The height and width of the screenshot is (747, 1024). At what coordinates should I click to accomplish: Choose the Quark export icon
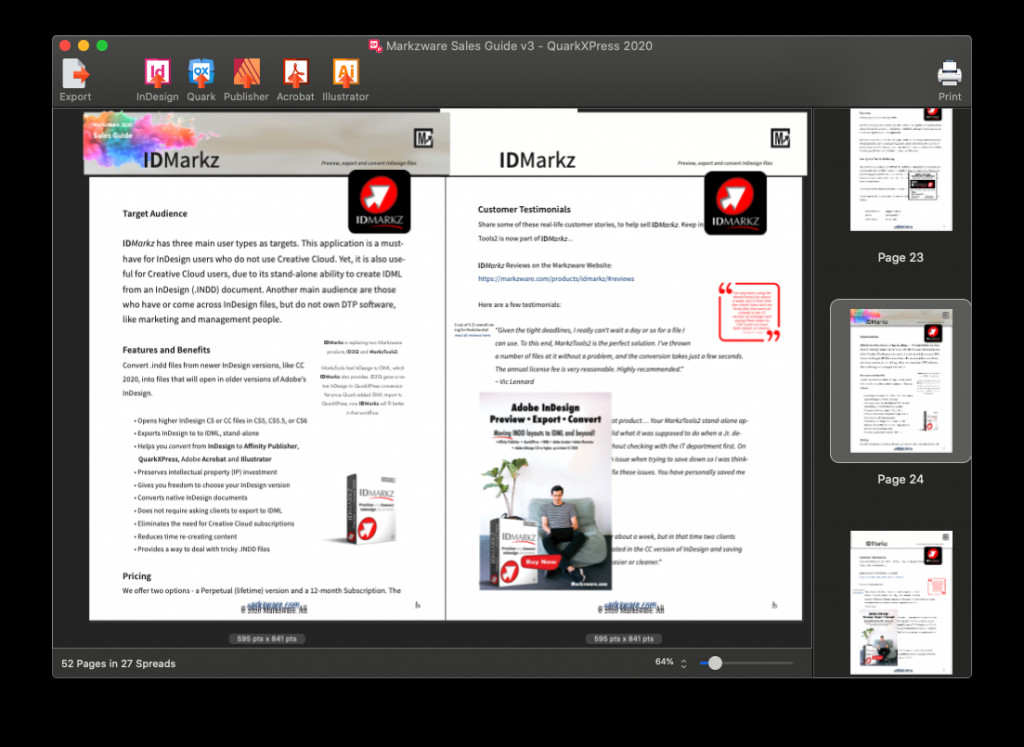(x=201, y=72)
